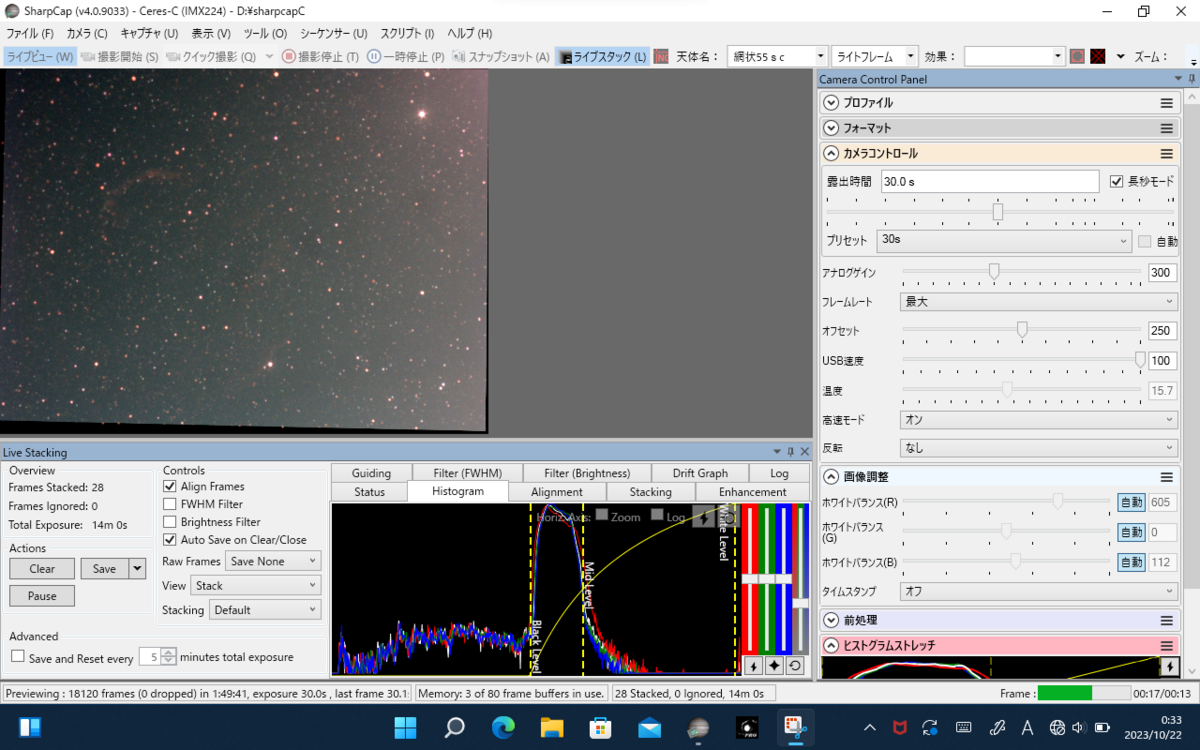
Task: Click the black crossed-out square toolbar icon
Action: pyautogui.click(x=1097, y=57)
